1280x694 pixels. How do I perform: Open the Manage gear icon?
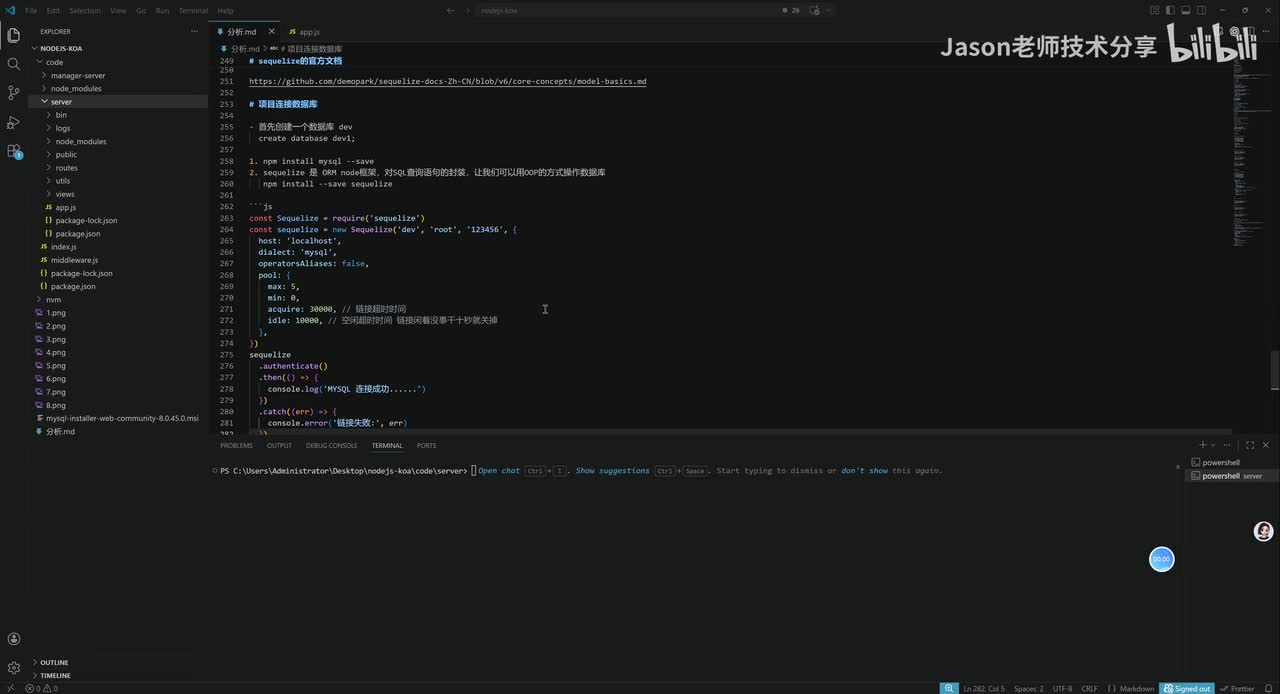(14, 667)
